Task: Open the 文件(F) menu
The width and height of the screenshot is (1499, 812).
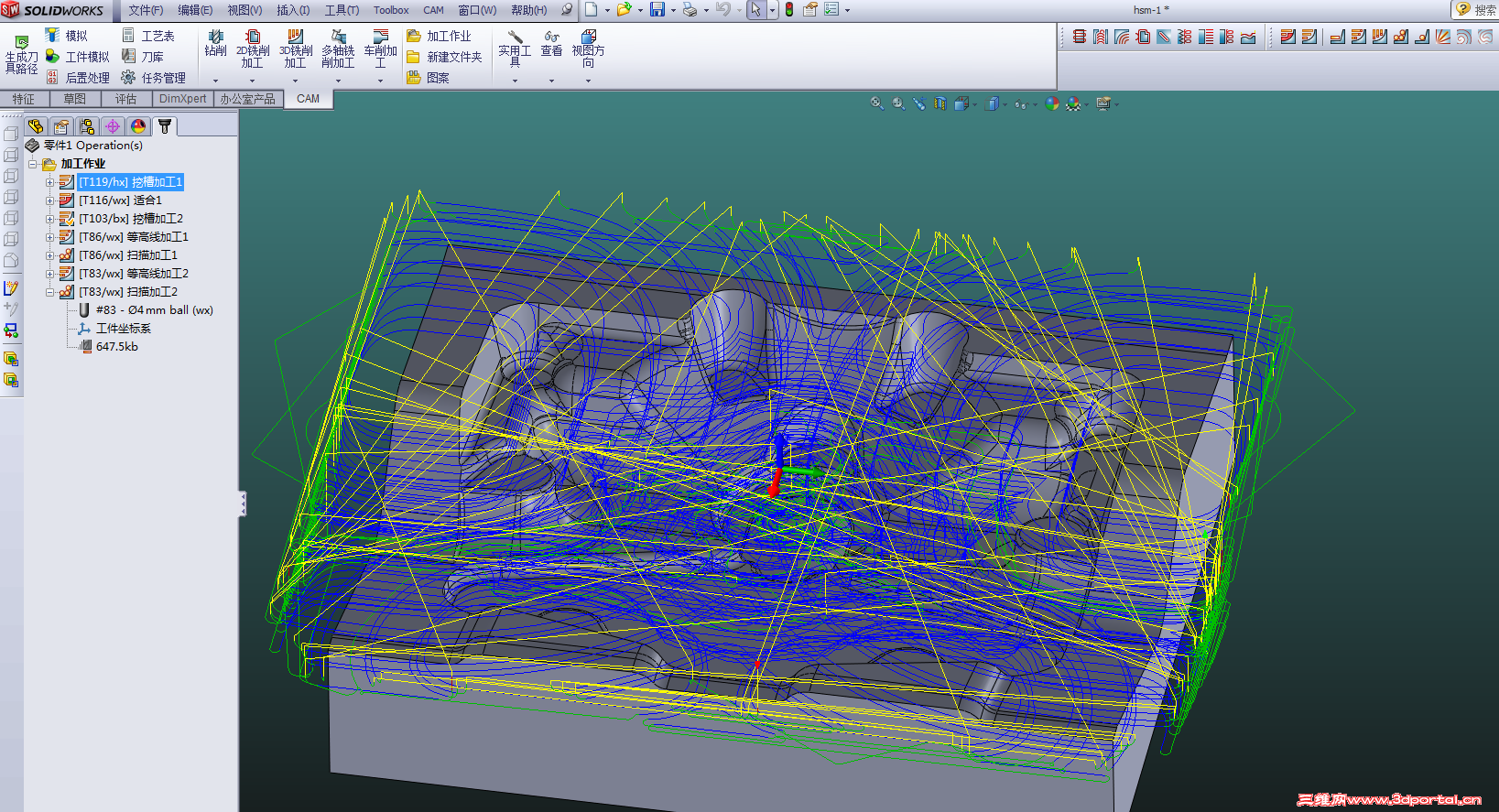Action: click(146, 10)
